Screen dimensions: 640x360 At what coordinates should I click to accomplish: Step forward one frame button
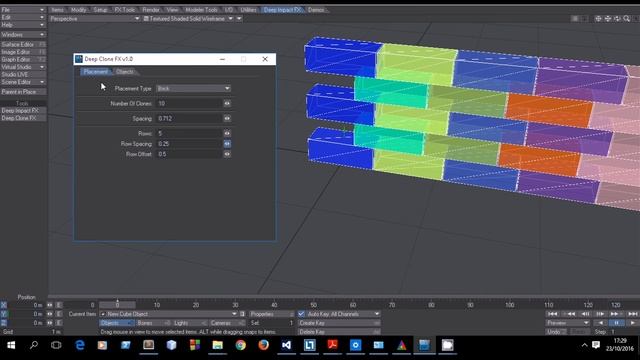pos(600,314)
